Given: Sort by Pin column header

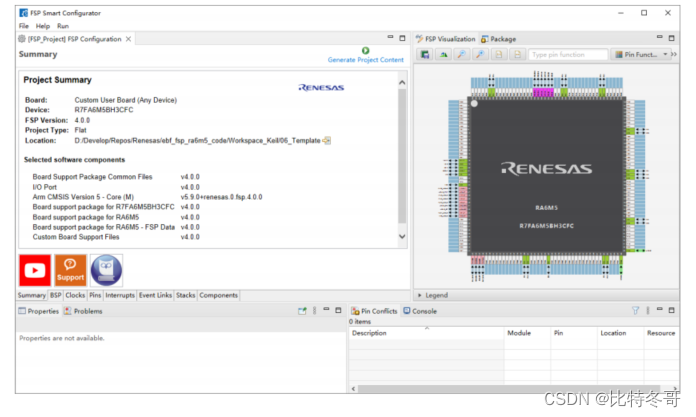Looking at the screenshot, I should tap(574, 333).
